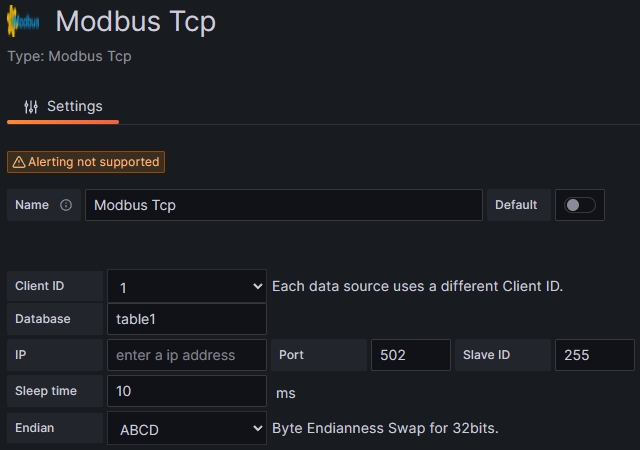Click the Endian label
640x450 pixels.
pyautogui.click(x=35, y=428)
